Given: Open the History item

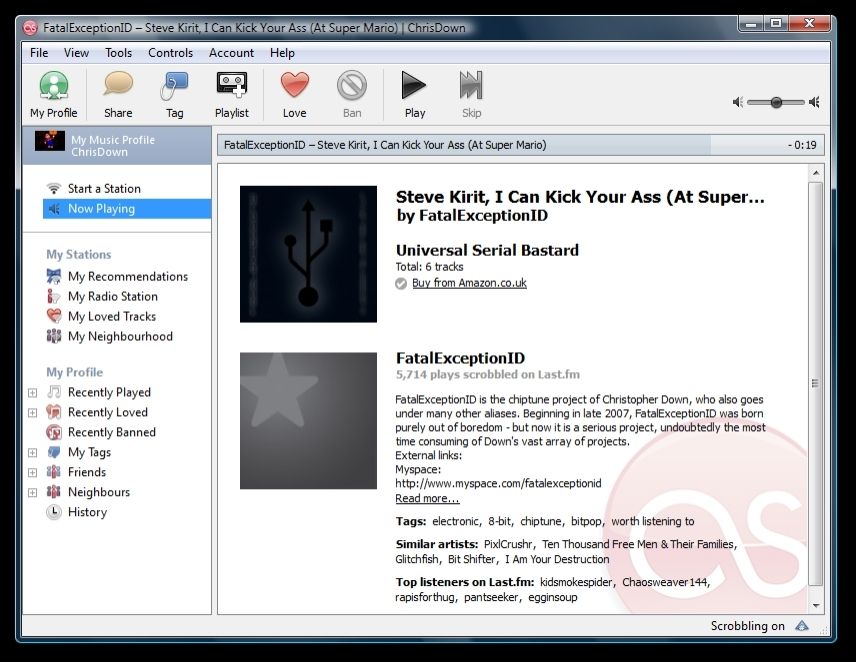Looking at the screenshot, I should pyautogui.click(x=87, y=512).
